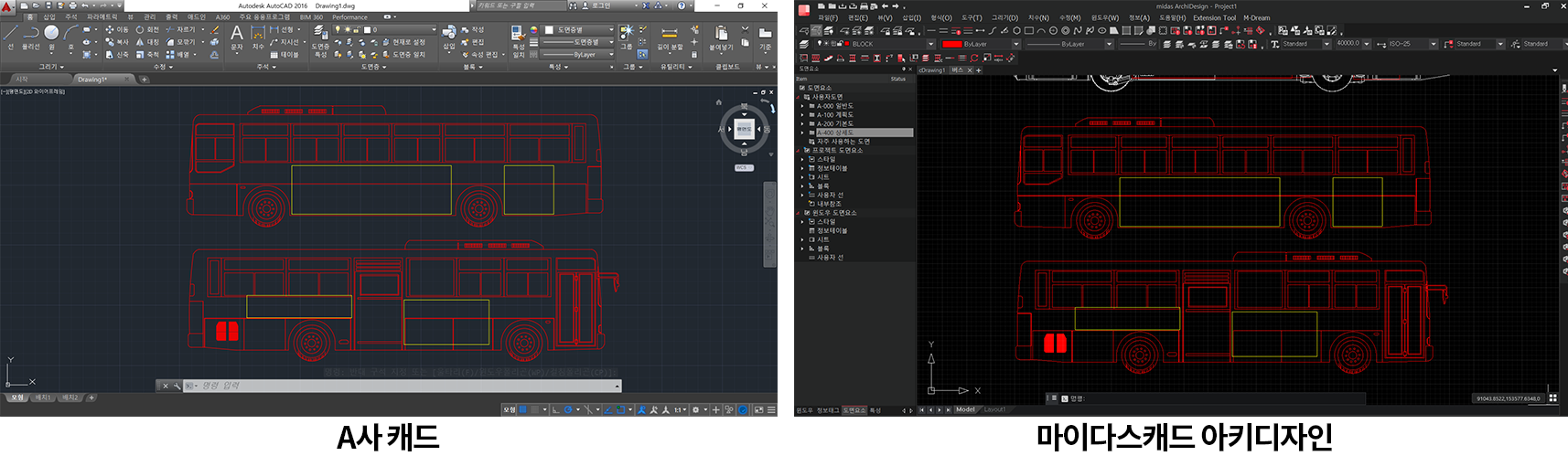This screenshot has width=1568, height=456.
Task: Select the Arc (호) tool in AutoCAD
Action: [70, 36]
